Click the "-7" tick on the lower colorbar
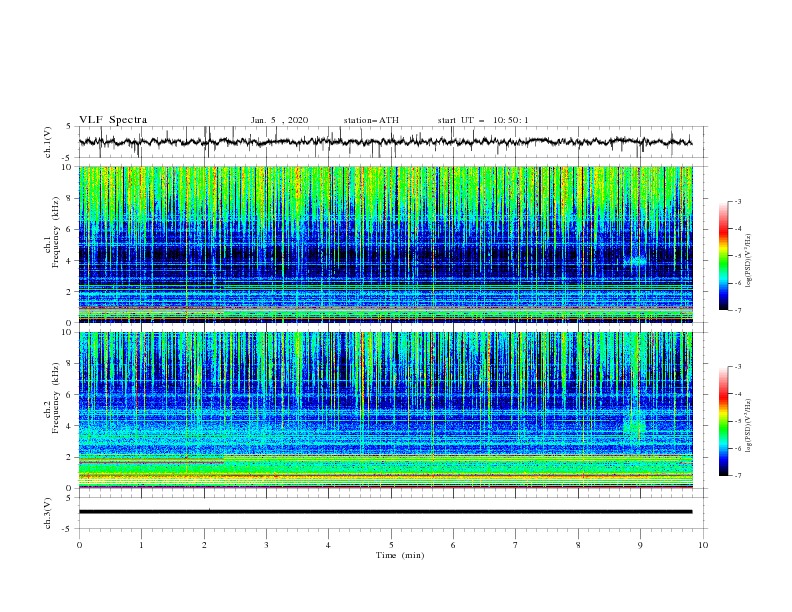This screenshot has width=792, height=612. click(737, 476)
